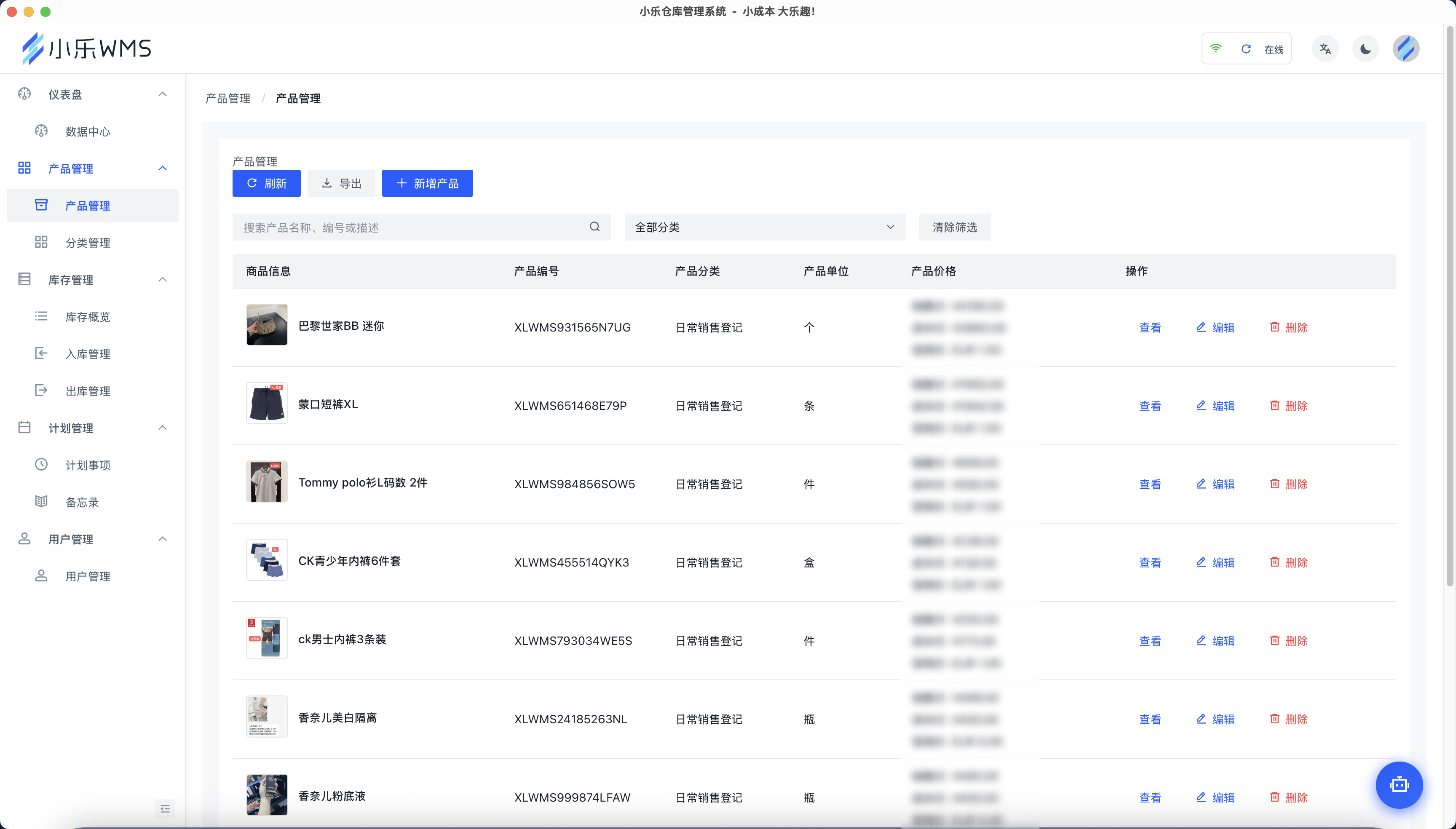Collapse the 库存管理 sidebar group
The image size is (1456, 829).
pyautogui.click(x=162, y=280)
